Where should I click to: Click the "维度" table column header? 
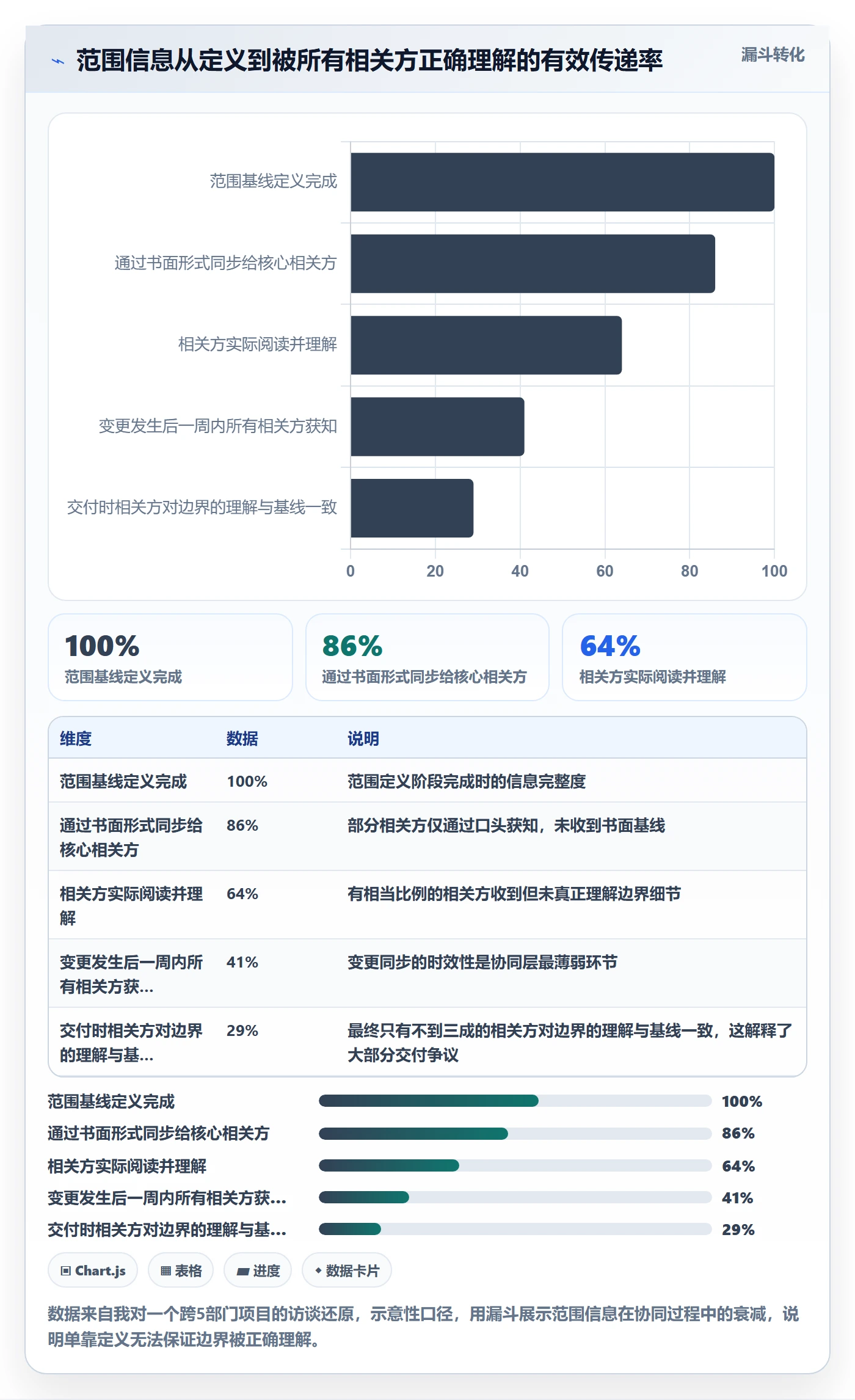click(x=76, y=738)
